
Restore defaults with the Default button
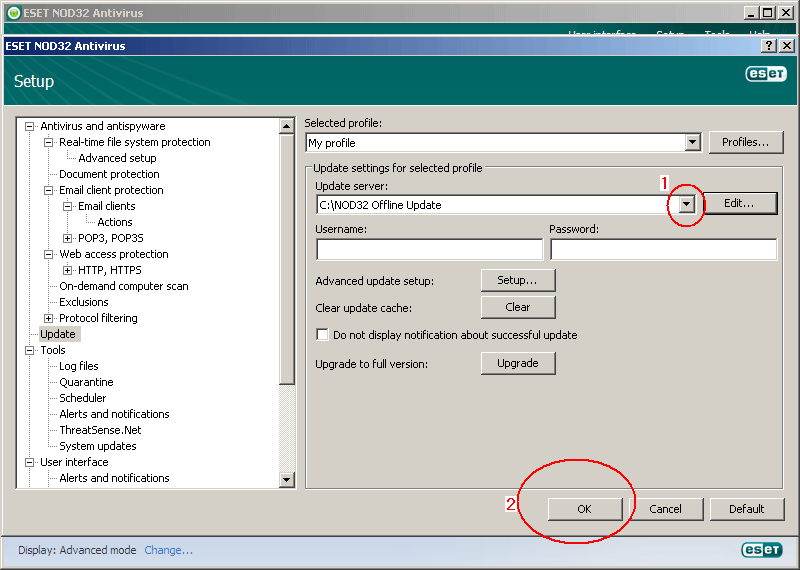(x=746, y=509)
